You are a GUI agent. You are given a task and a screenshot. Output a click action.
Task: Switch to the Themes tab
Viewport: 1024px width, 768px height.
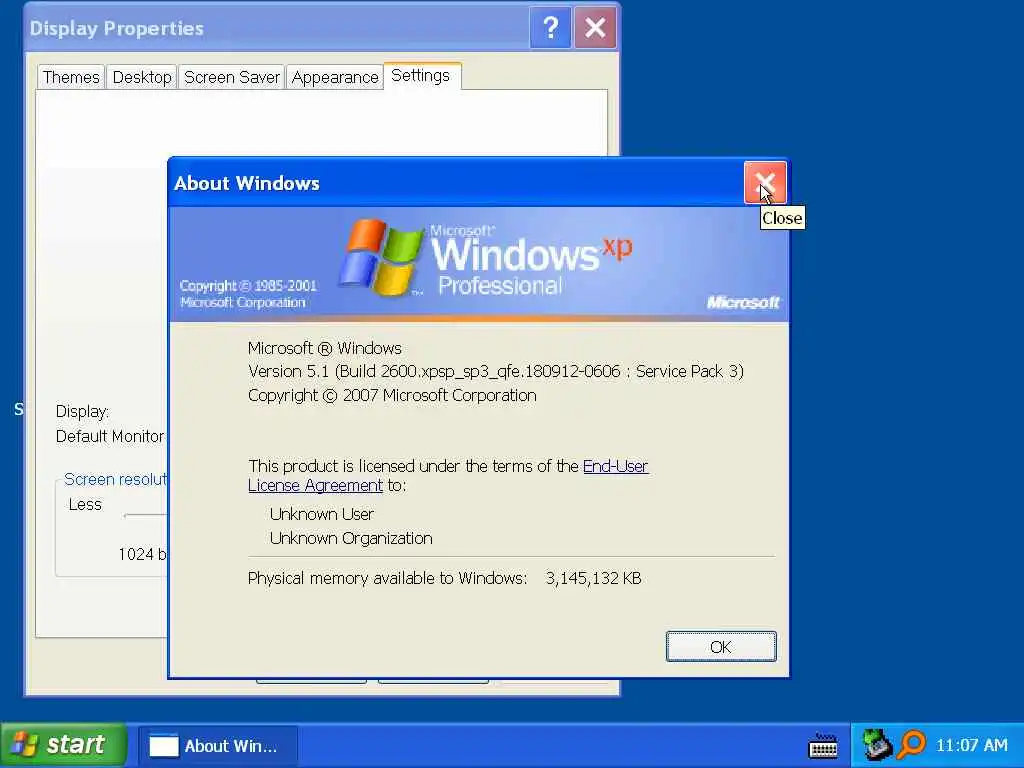(x=71, y=77)
